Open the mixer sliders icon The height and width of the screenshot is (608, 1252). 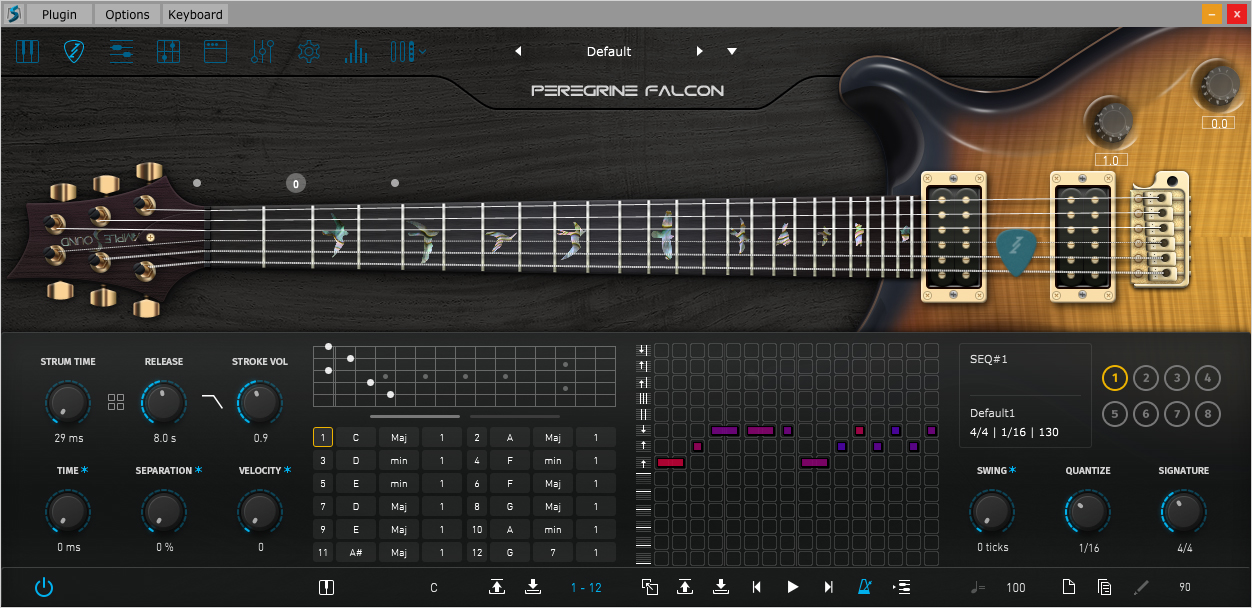point(262,51)
